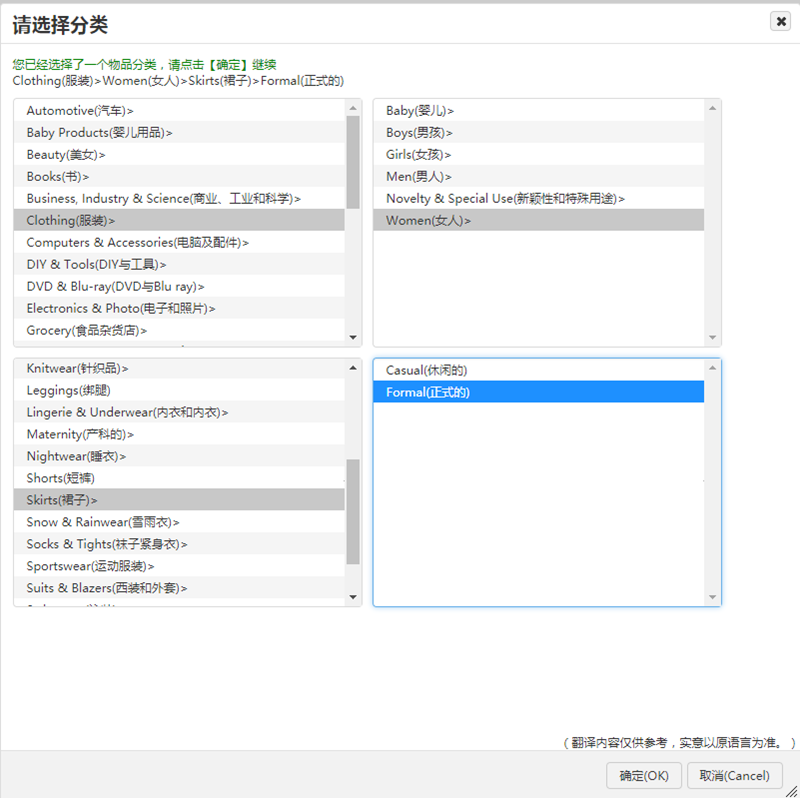
Task: Click down arrow of third list scrollbar
Action: pyautogui.click(x=353, y=597)
